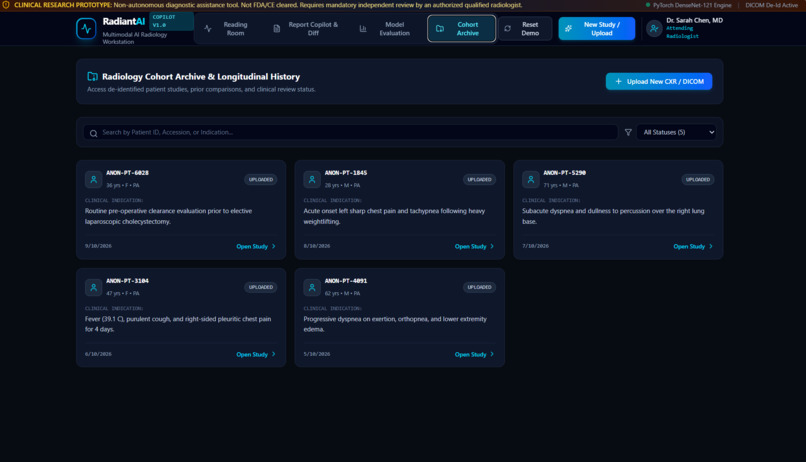Click the ANON-PT-6028 patient ID
Viewport: 806px width, 462px height.
(x=127, y=173)
